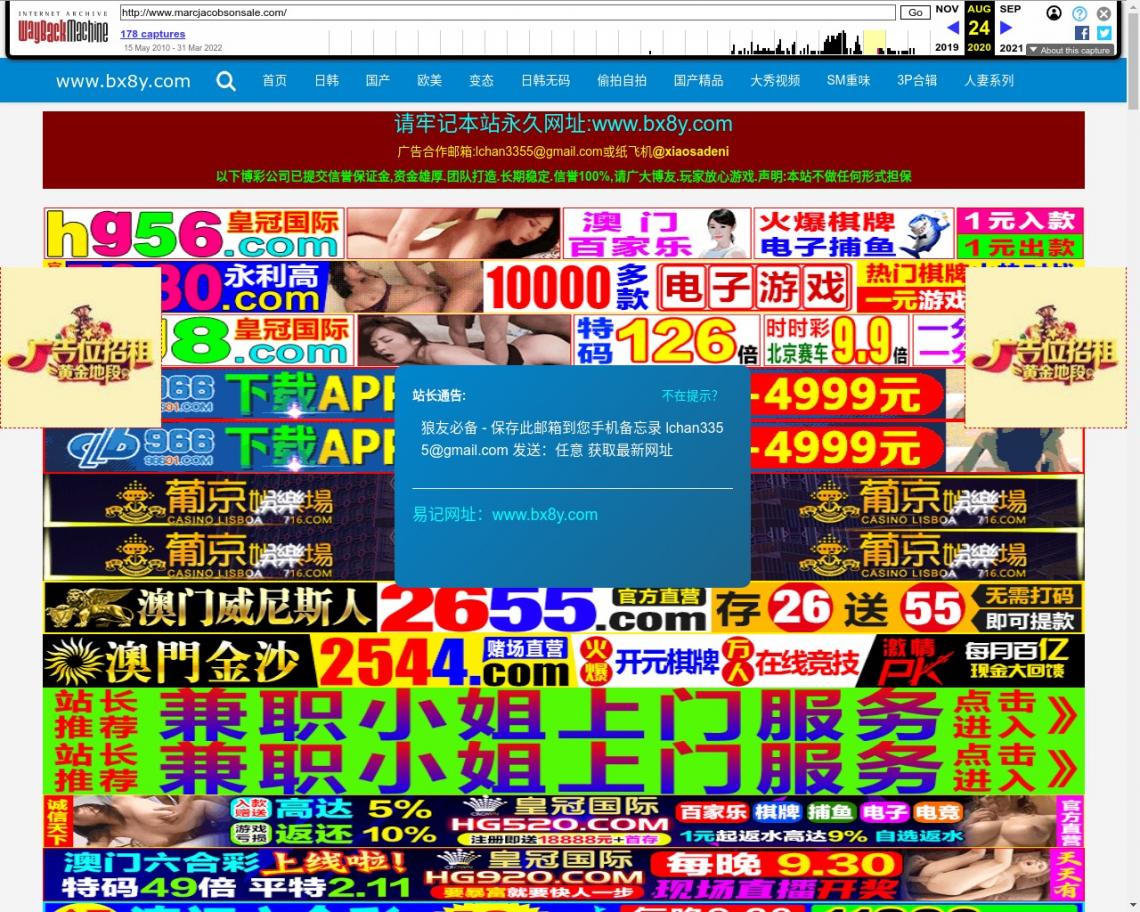This screenshot has width=1140, height=912.
Task: Close the Wayback toolbar with X icon
Action: 1104,13
